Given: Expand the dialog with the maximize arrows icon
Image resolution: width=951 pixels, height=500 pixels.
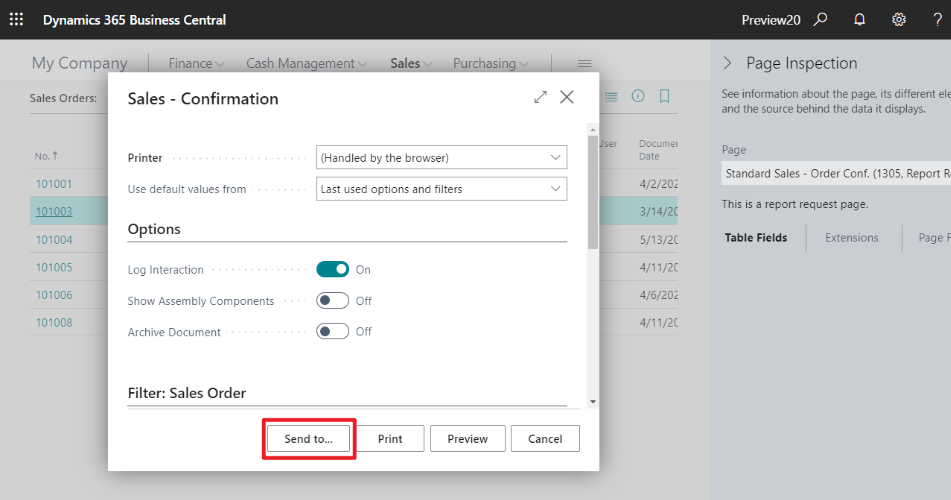Looking at the screenshot, I should [540, 97].
